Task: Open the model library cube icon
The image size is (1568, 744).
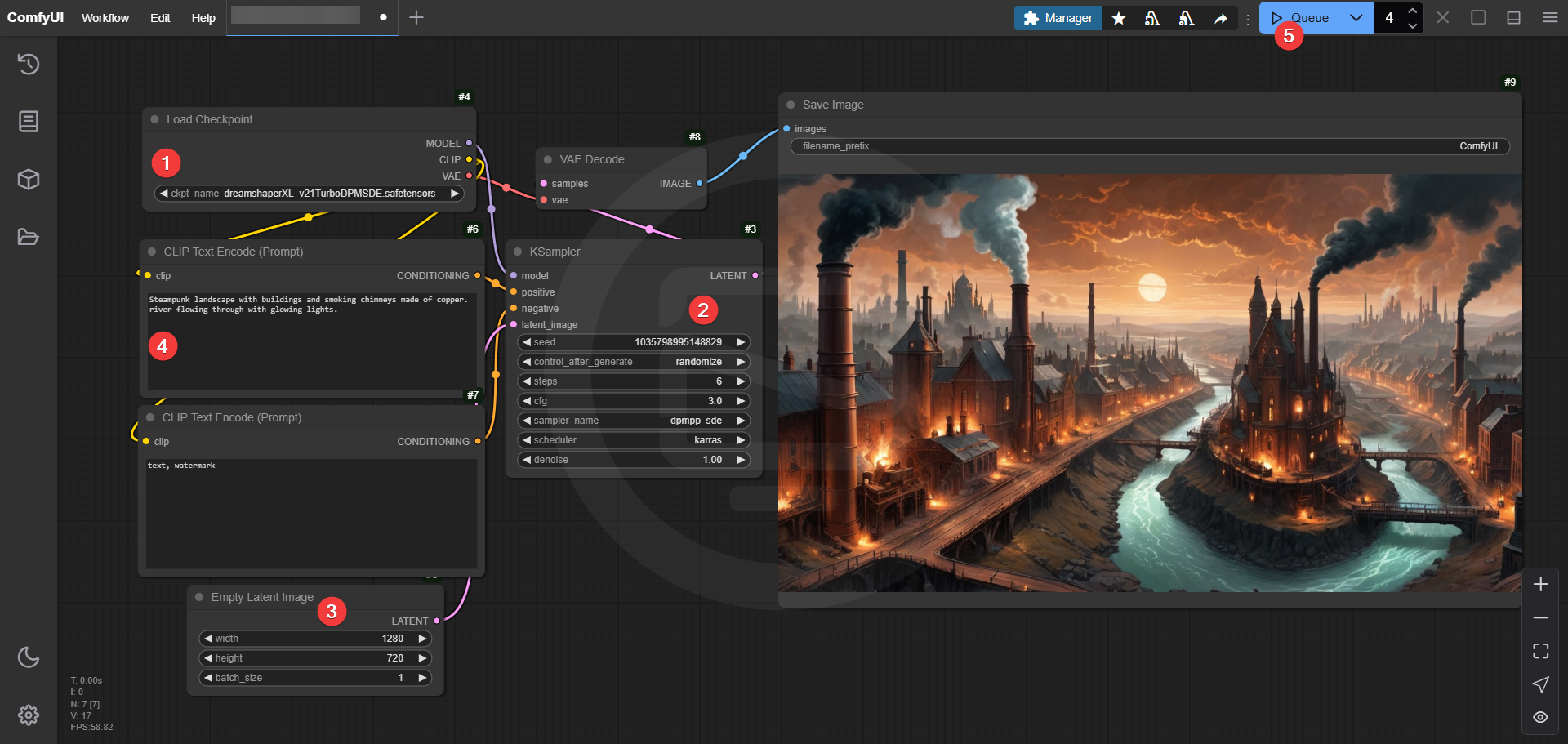Action: point(29,180)
